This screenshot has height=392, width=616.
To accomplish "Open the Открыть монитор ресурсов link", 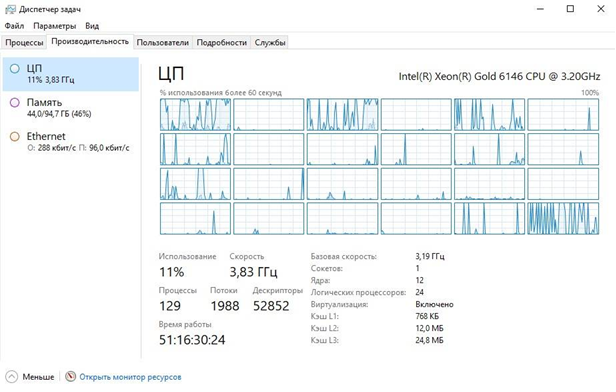I will (130, 377).
